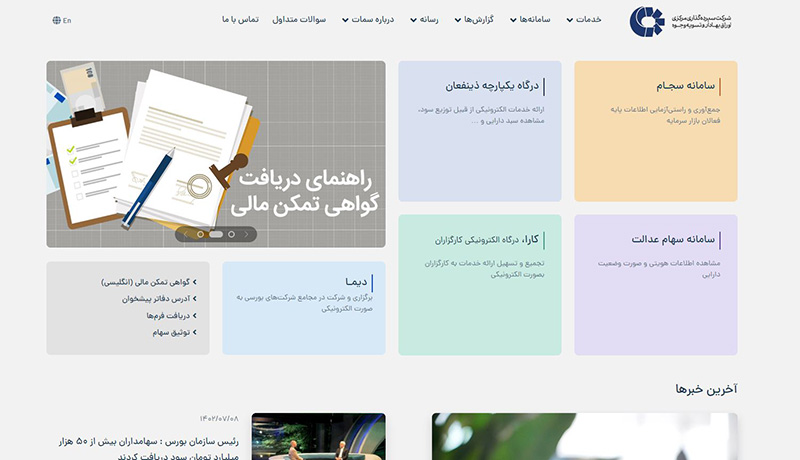This screenshot has width=800, height=460.
Task: Open the دیما card
Action: tap(304, 308)
